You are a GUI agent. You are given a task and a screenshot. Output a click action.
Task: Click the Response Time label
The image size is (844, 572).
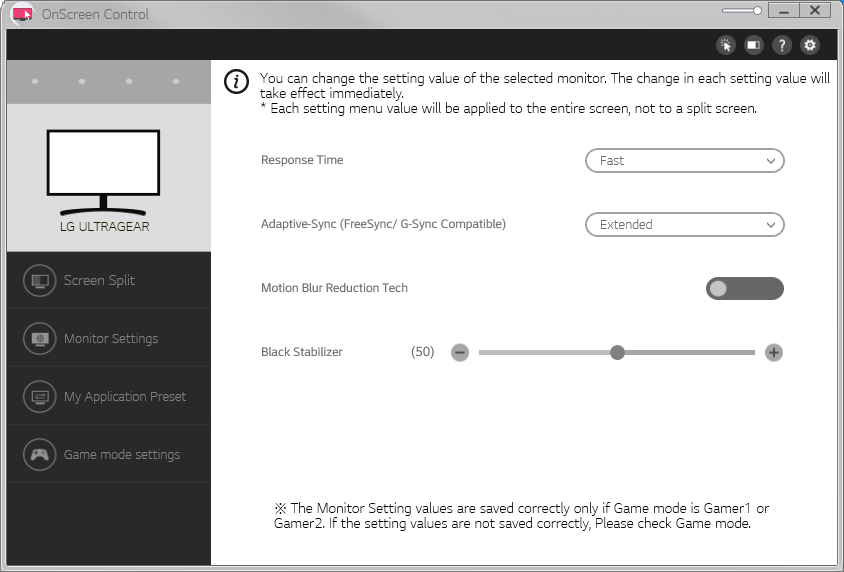click(302, 160)
